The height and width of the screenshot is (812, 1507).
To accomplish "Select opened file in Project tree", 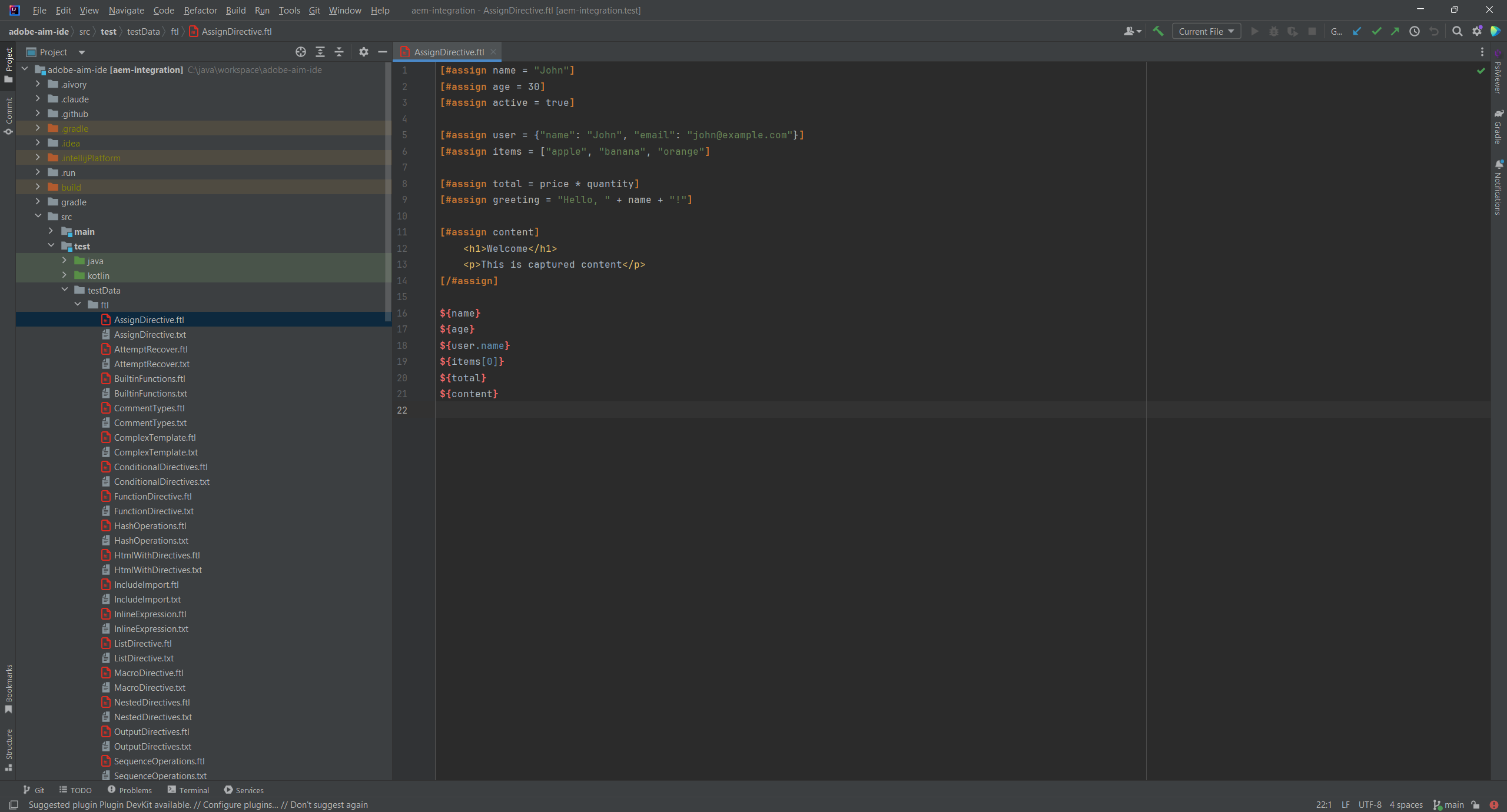I will tap(301, 52).
